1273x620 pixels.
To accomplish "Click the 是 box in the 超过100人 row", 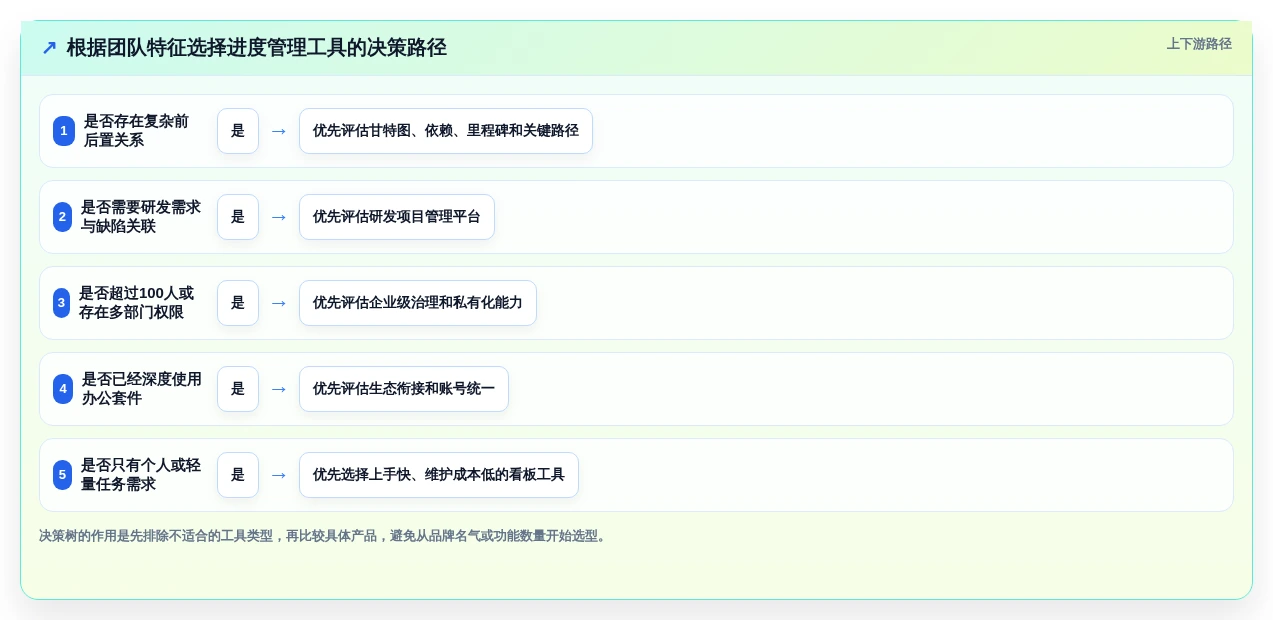I will pyautogui.click(x=238, y=303).
